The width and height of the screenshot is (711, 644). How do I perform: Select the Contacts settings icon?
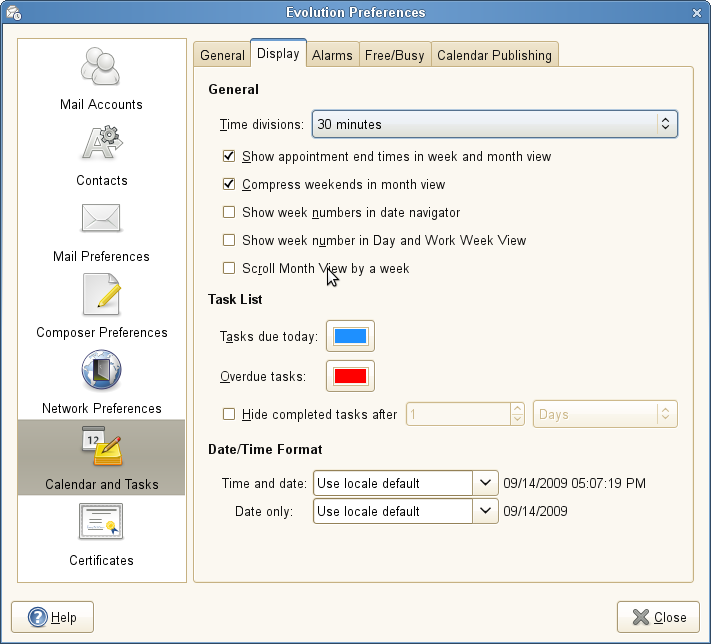pos(102,142)
